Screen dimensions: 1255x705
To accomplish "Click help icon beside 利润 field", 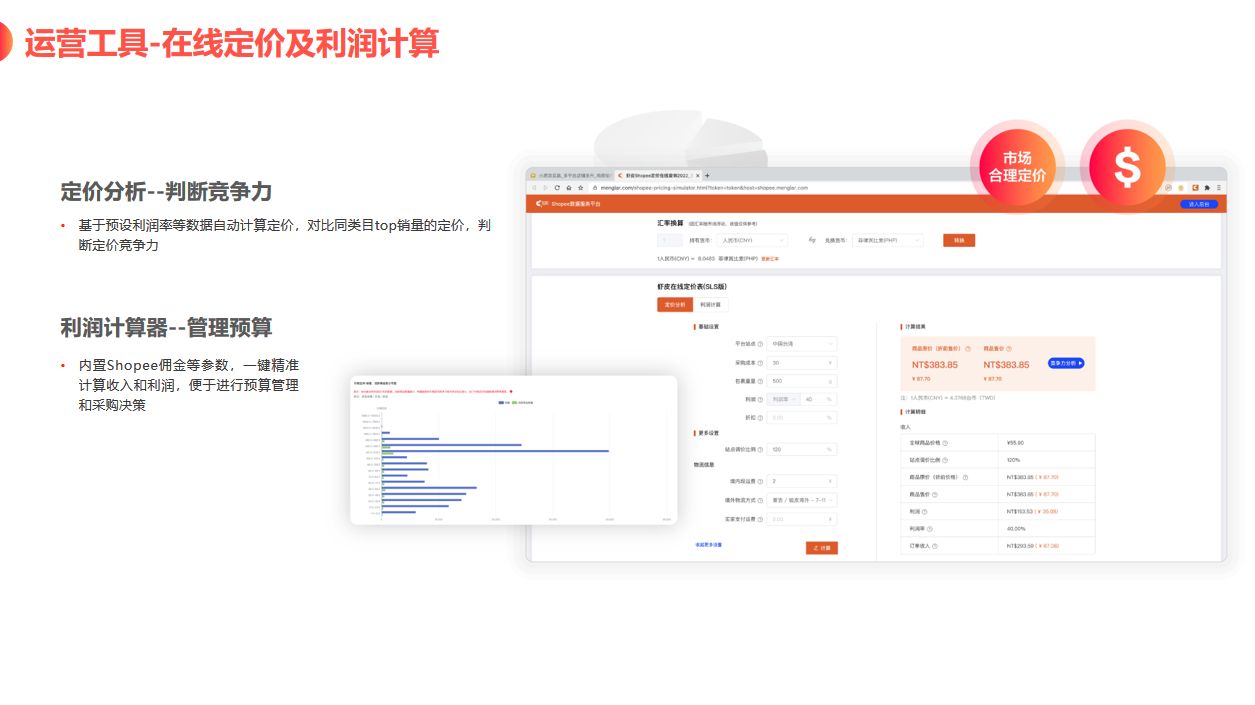I will pos(760,399).
